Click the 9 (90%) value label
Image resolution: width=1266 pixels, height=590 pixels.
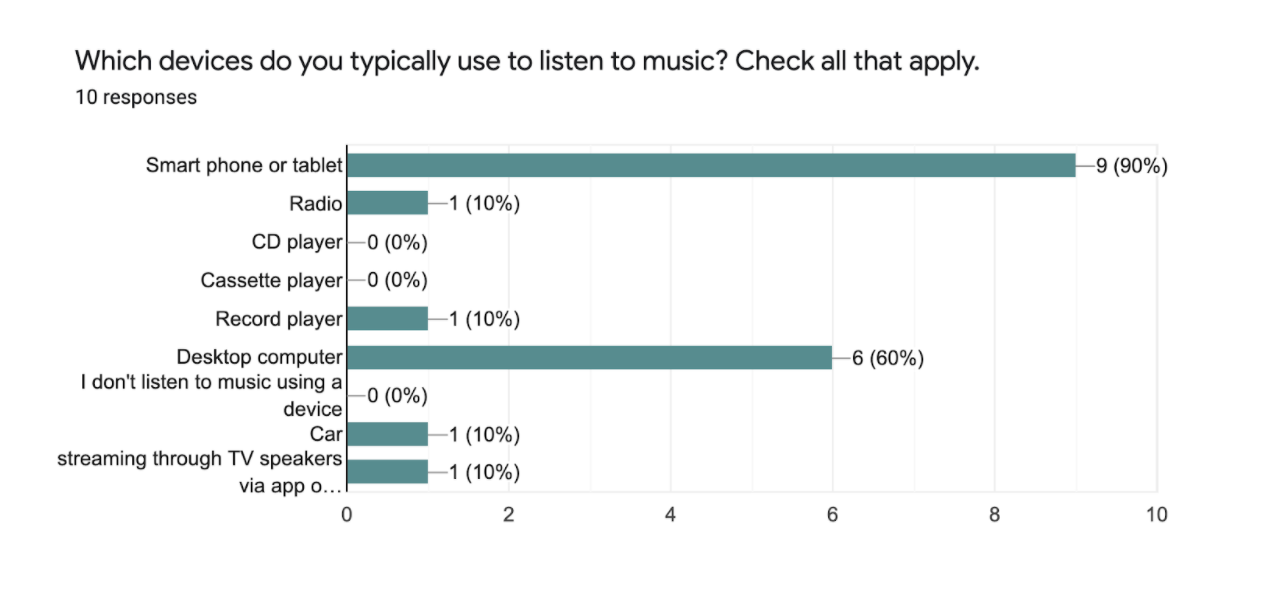1132,166
